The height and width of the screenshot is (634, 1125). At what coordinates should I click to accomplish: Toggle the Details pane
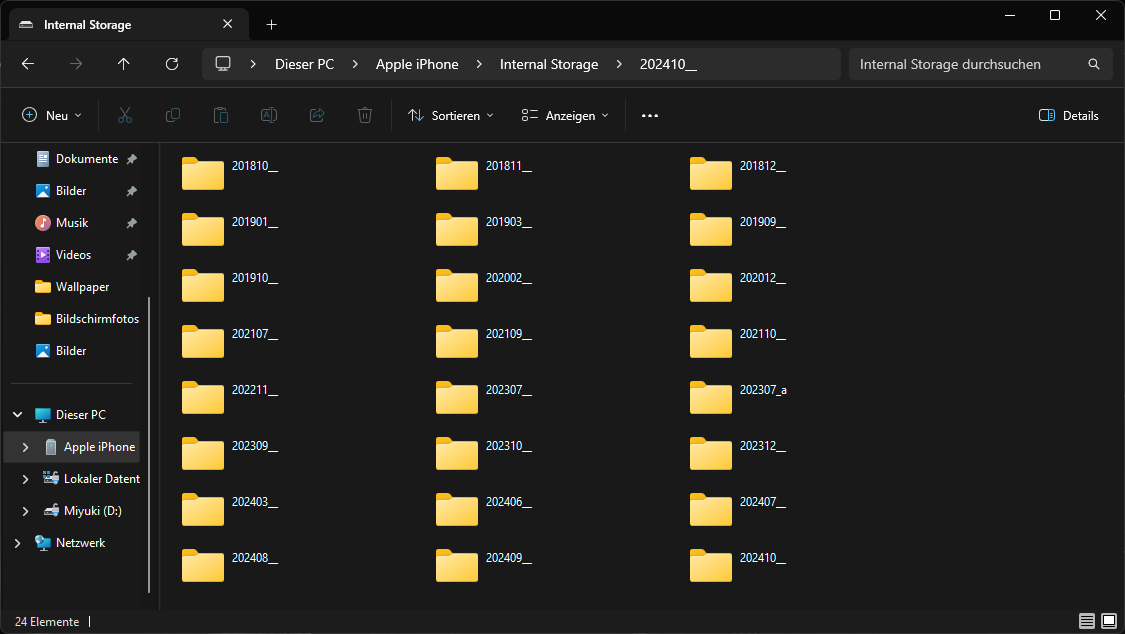tap(1068, 115)
